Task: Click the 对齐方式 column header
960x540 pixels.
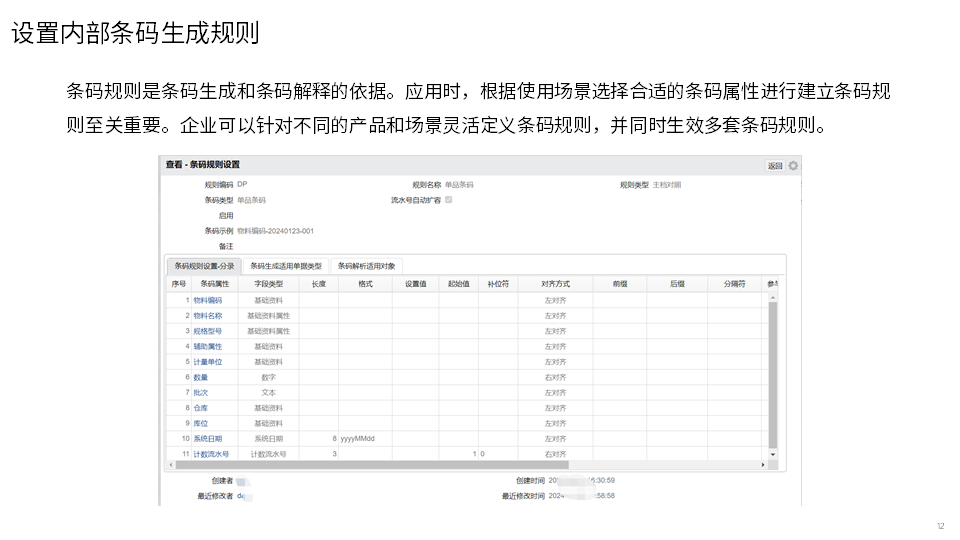Action: [556, 284]
